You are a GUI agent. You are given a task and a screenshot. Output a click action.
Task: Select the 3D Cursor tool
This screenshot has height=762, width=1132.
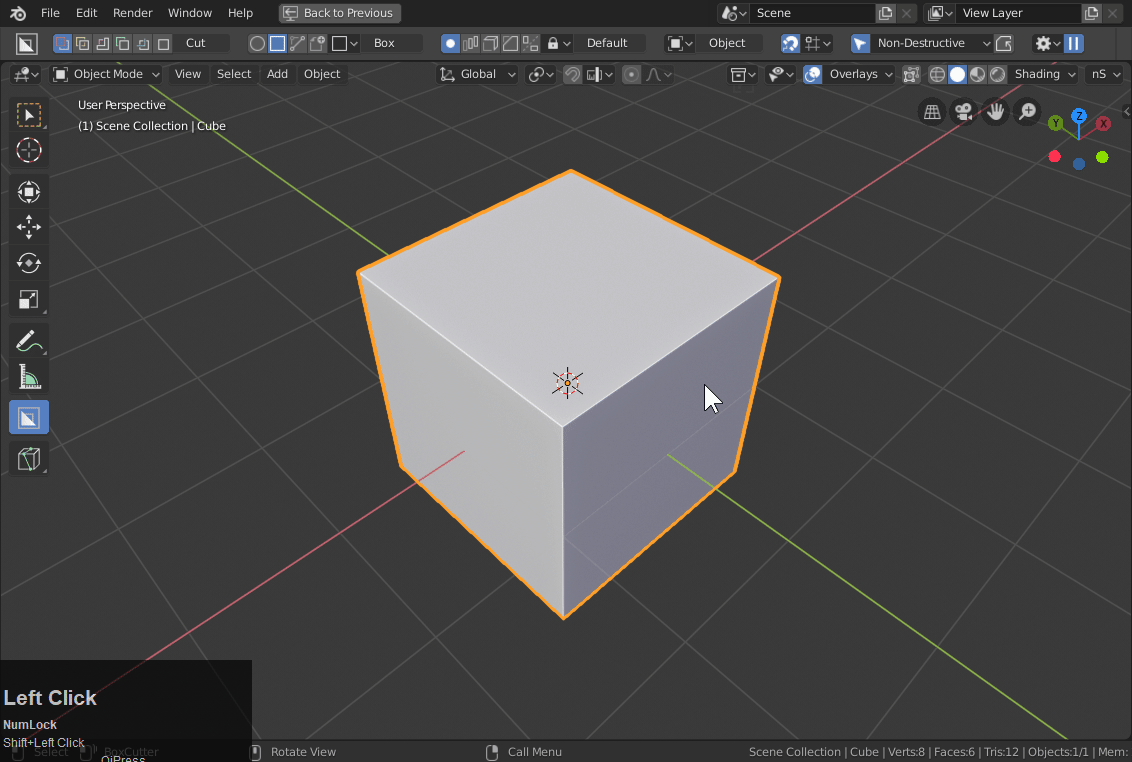tap(29, 151)
